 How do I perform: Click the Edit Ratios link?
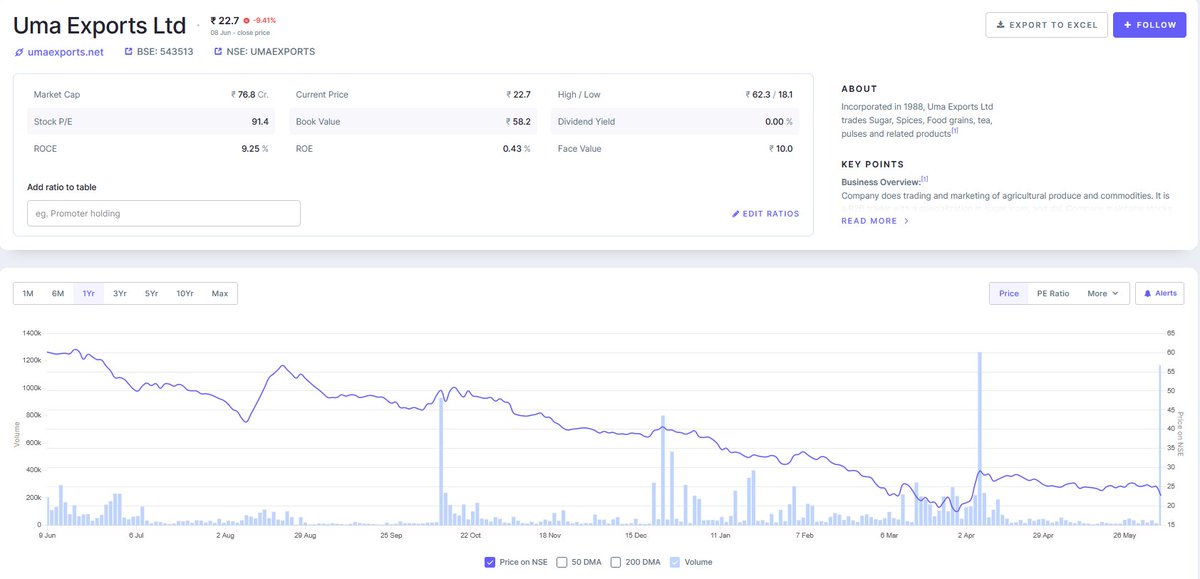[x=766, y=214]
